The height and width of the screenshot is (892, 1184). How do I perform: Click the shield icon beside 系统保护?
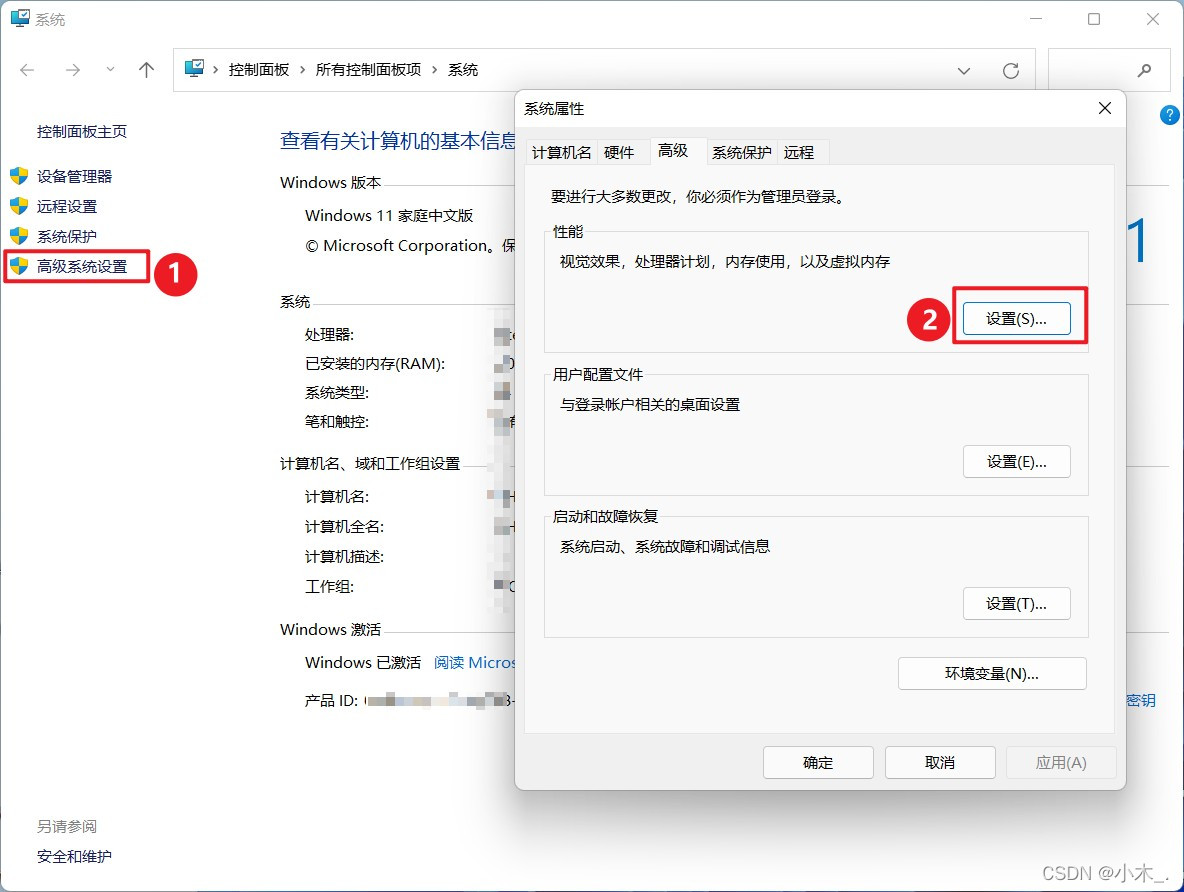[19, 236]
